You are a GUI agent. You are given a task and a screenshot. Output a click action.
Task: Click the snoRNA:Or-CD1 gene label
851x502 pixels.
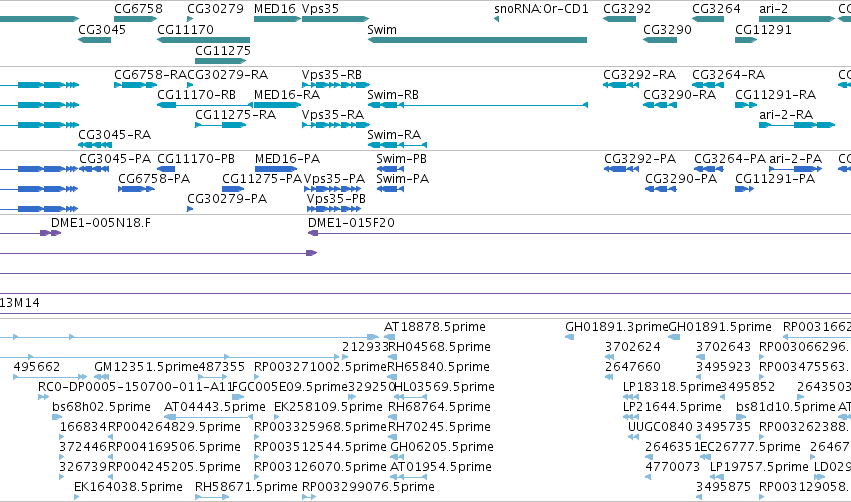[541, 9]
